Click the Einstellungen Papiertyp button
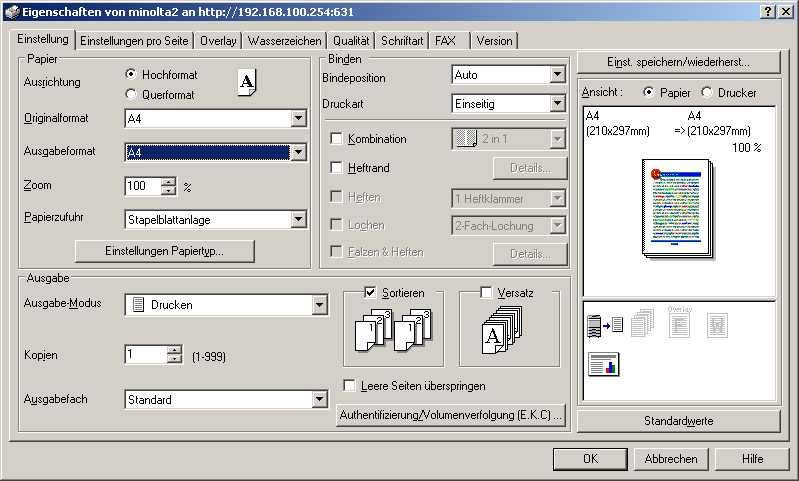 [165, 251]
